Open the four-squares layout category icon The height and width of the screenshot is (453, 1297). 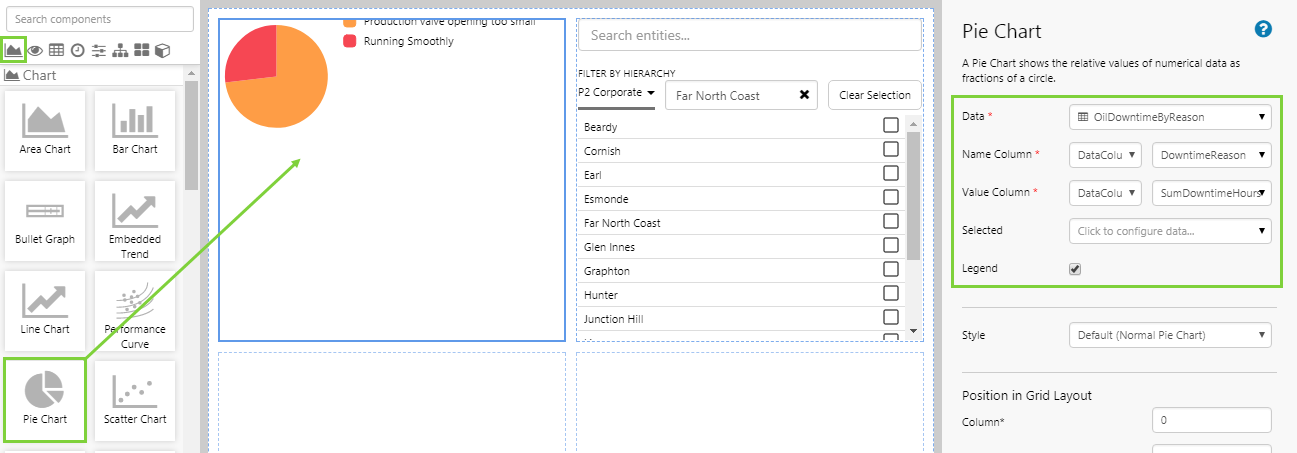pyautogui.click(x=142, y=50)
